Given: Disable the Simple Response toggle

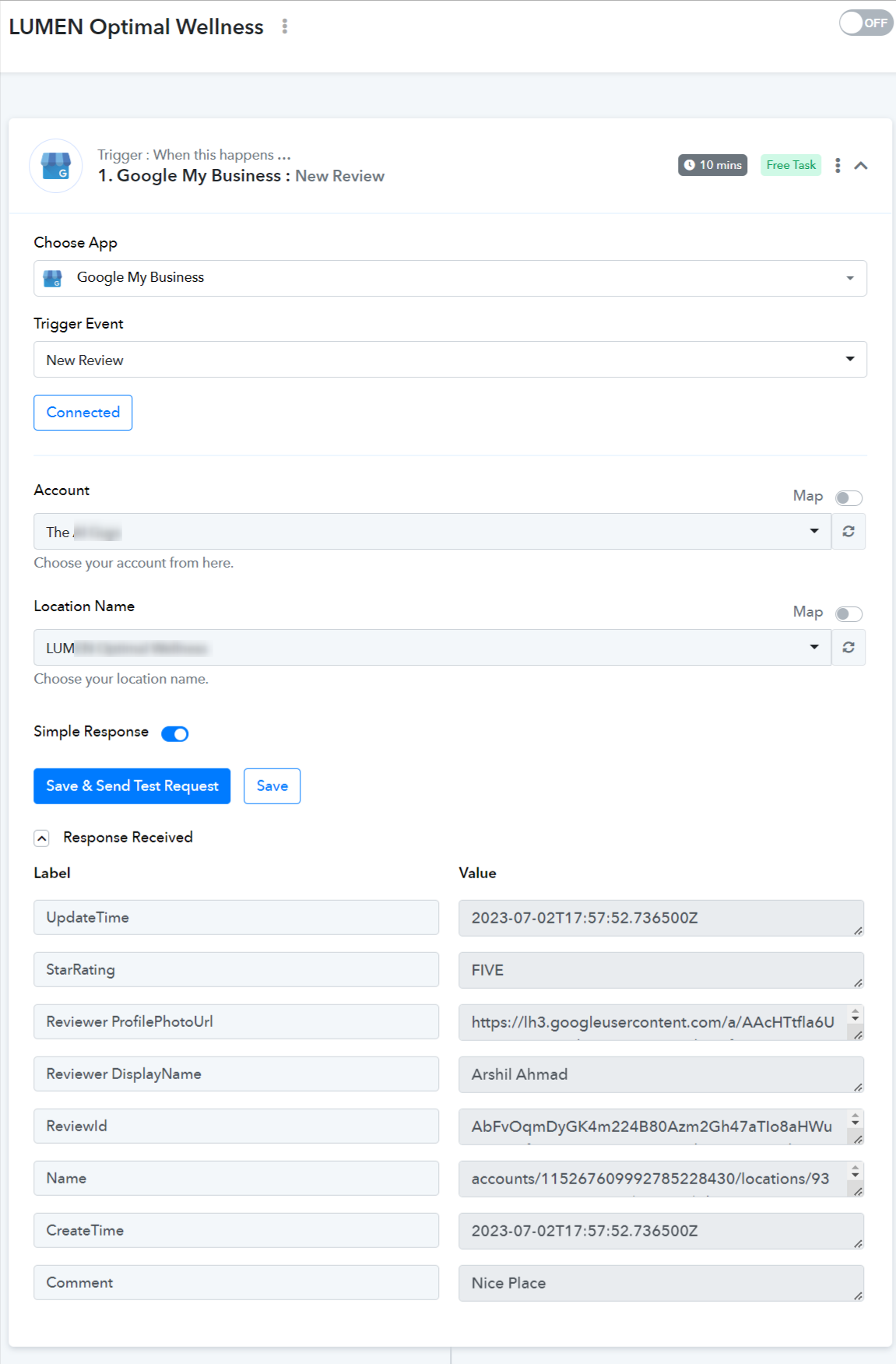Looking at the screenshot, I should 175,733.
